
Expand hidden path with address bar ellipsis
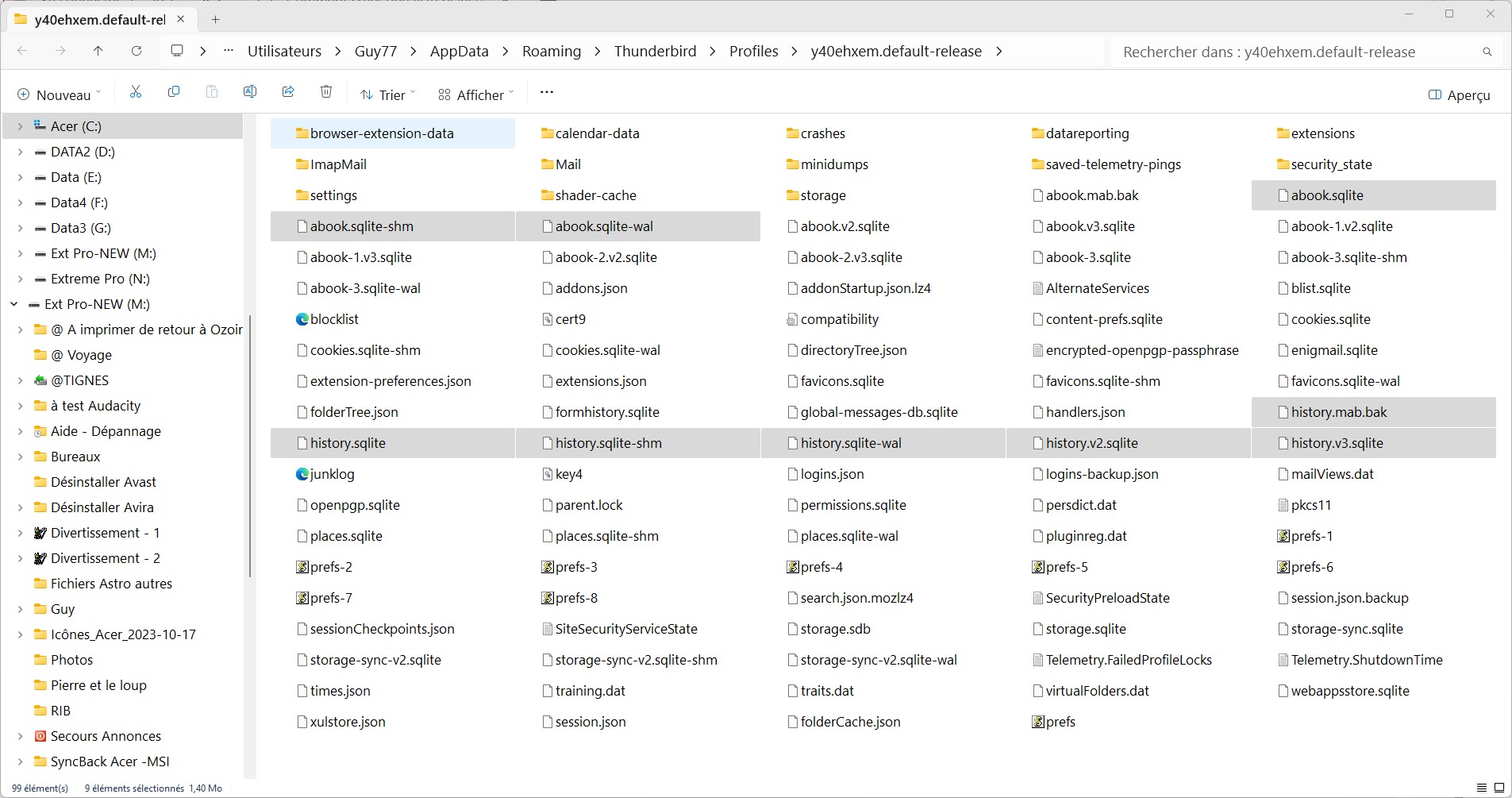(229, 51)
